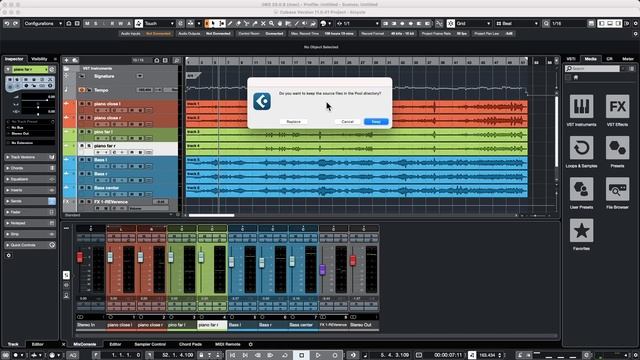The height and width of the screenshot is (360, 640).
Task: Open the Presets tile in Media rack
Action: (617, 151)
